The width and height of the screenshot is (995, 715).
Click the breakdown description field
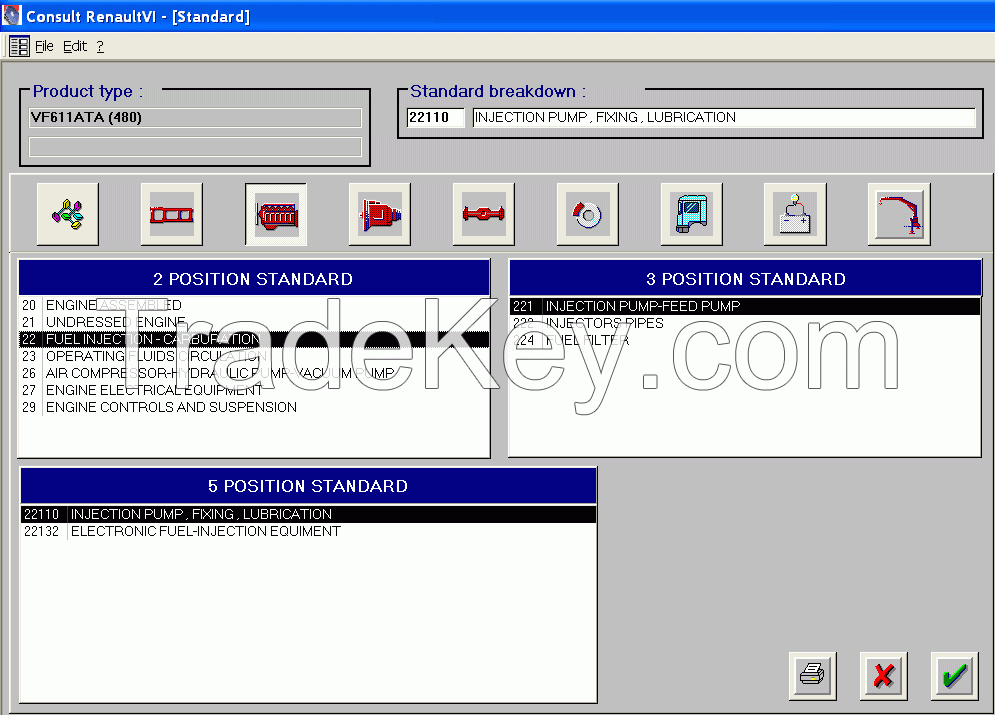724,117
